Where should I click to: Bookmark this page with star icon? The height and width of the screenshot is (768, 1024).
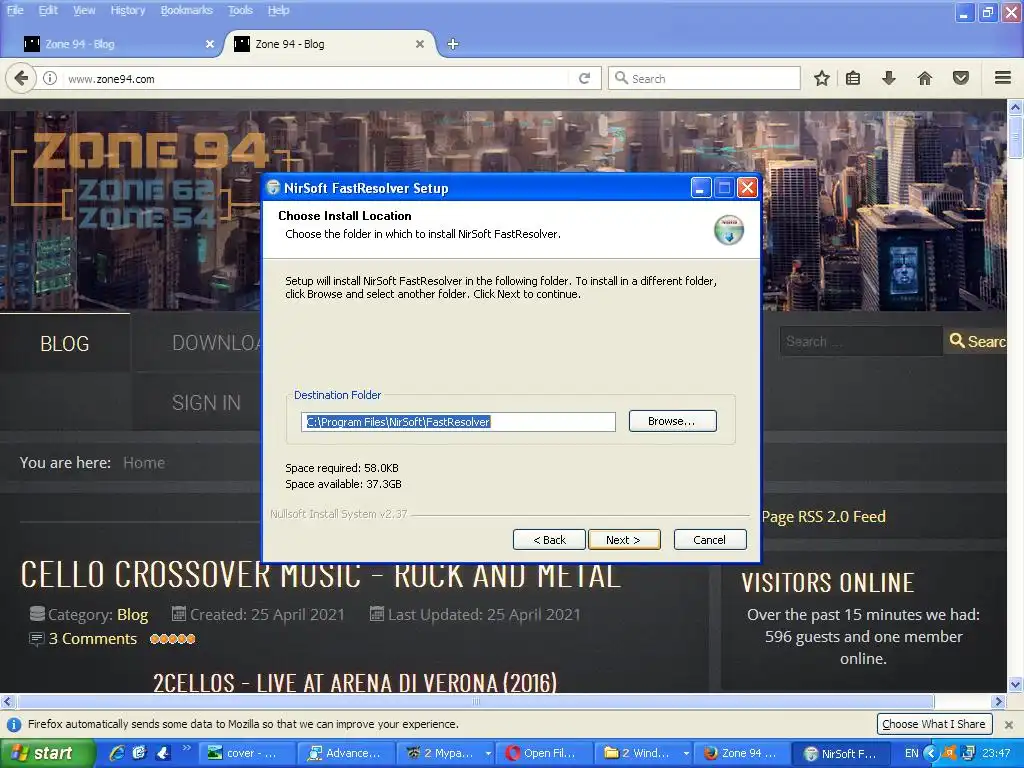(822, 78)
